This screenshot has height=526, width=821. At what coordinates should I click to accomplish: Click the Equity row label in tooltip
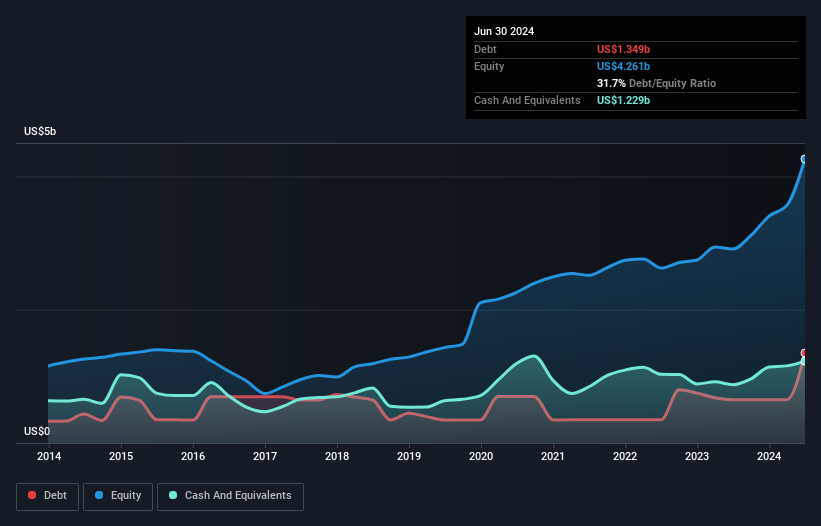(489, 66)
